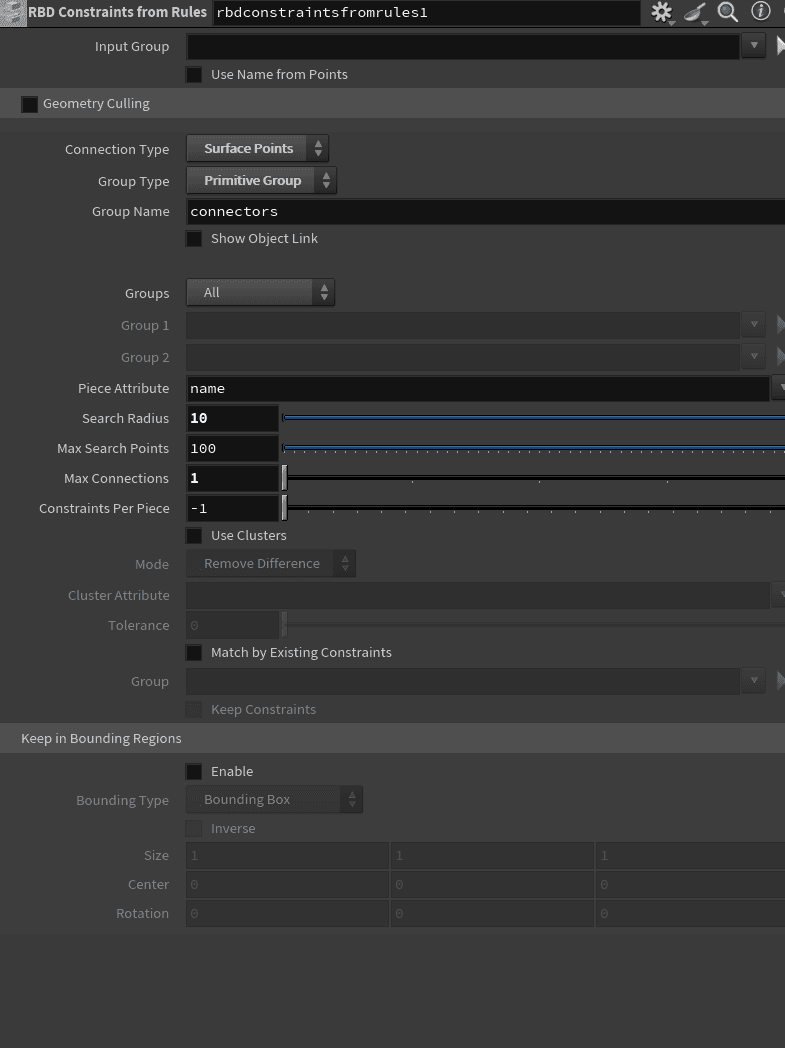Click the Max Search Points value field
The image size is (785, 1048).
tap(232, 448)
